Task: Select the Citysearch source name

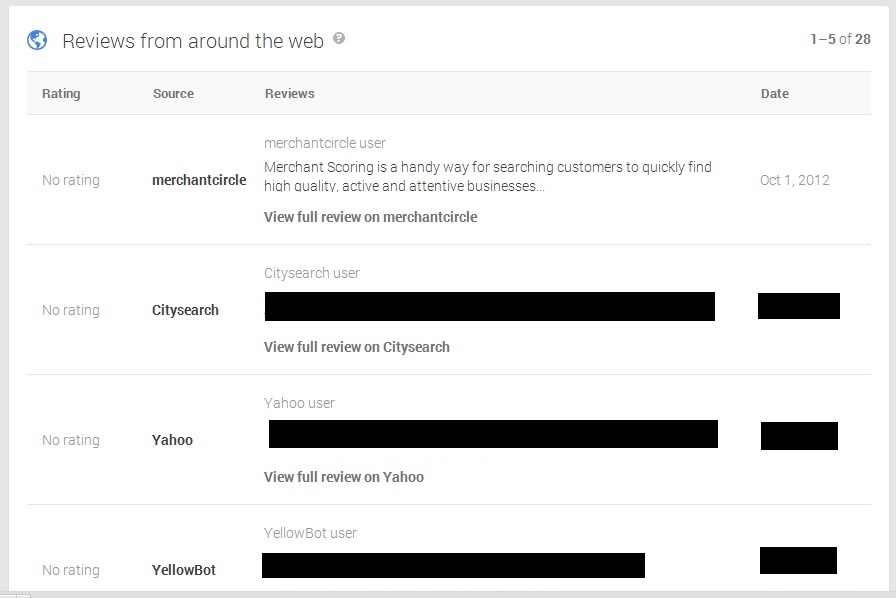Action: coord(185,310)
